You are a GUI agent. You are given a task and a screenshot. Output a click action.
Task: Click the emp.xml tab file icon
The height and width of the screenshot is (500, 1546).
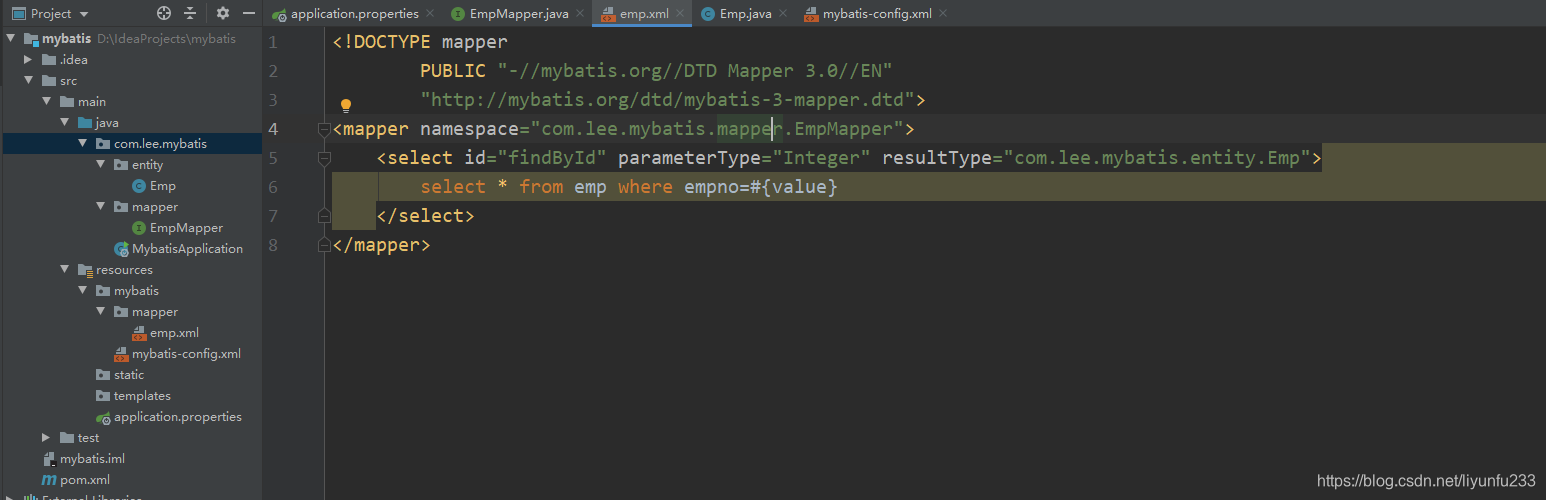[x=608, y=14]
